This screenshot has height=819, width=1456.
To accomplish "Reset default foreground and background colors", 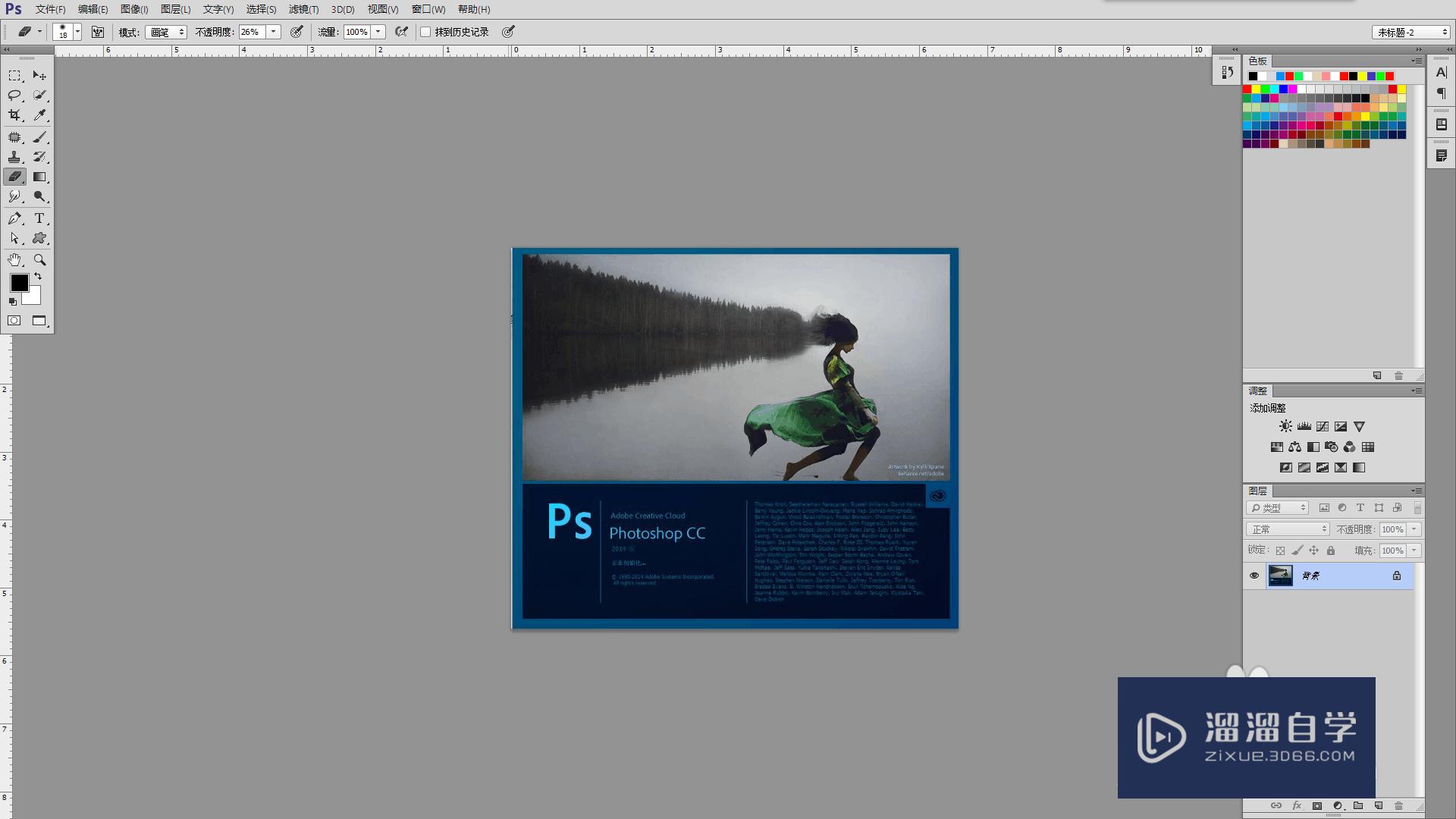I will point(12,302).
